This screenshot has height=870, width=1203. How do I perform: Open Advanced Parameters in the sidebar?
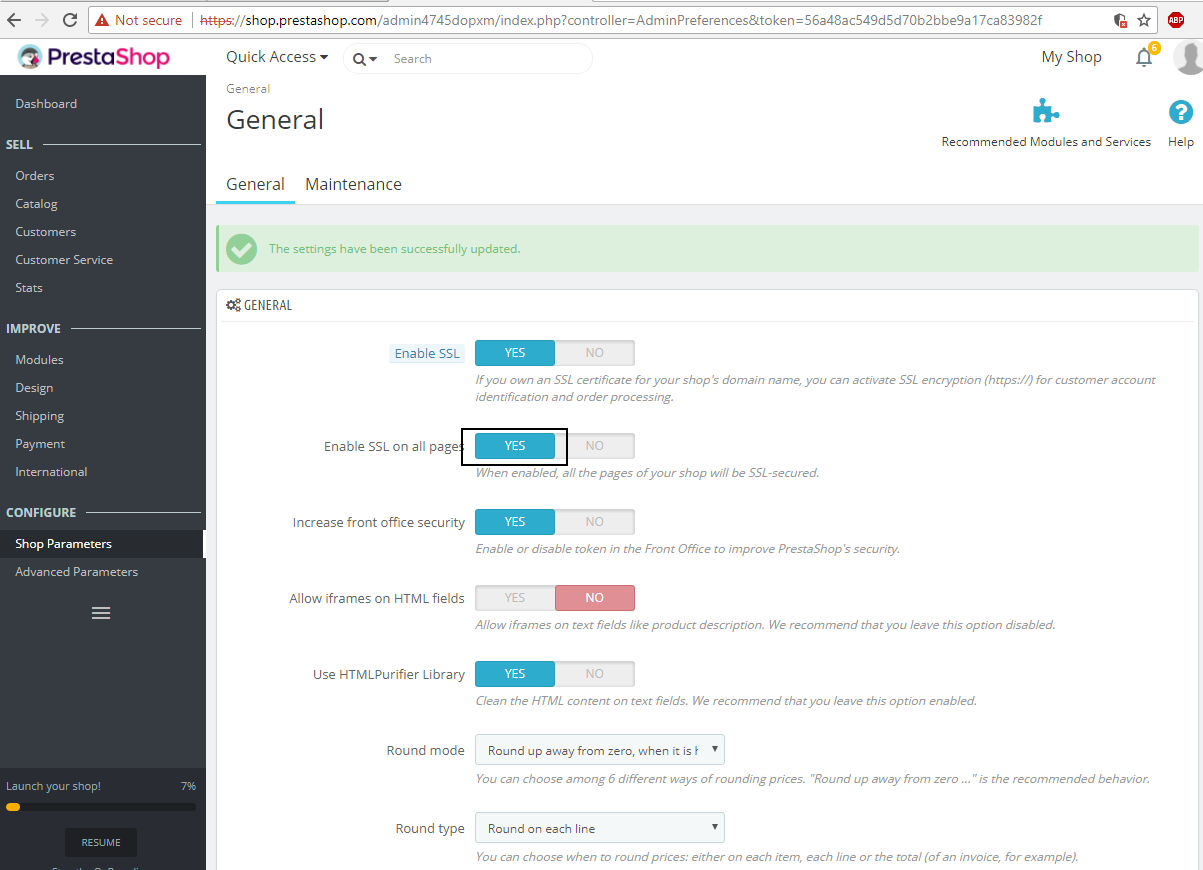[x=76, y=572]
